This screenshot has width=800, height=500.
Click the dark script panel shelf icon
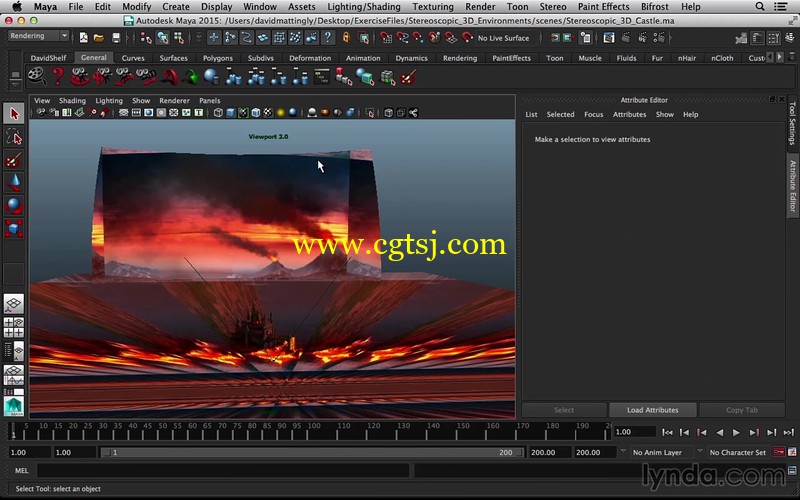[321, 77]
